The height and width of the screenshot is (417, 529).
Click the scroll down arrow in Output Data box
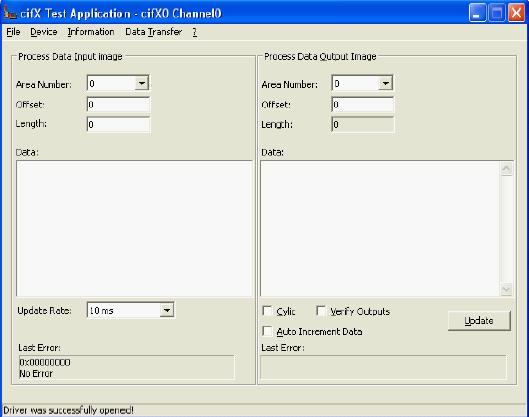506,289
